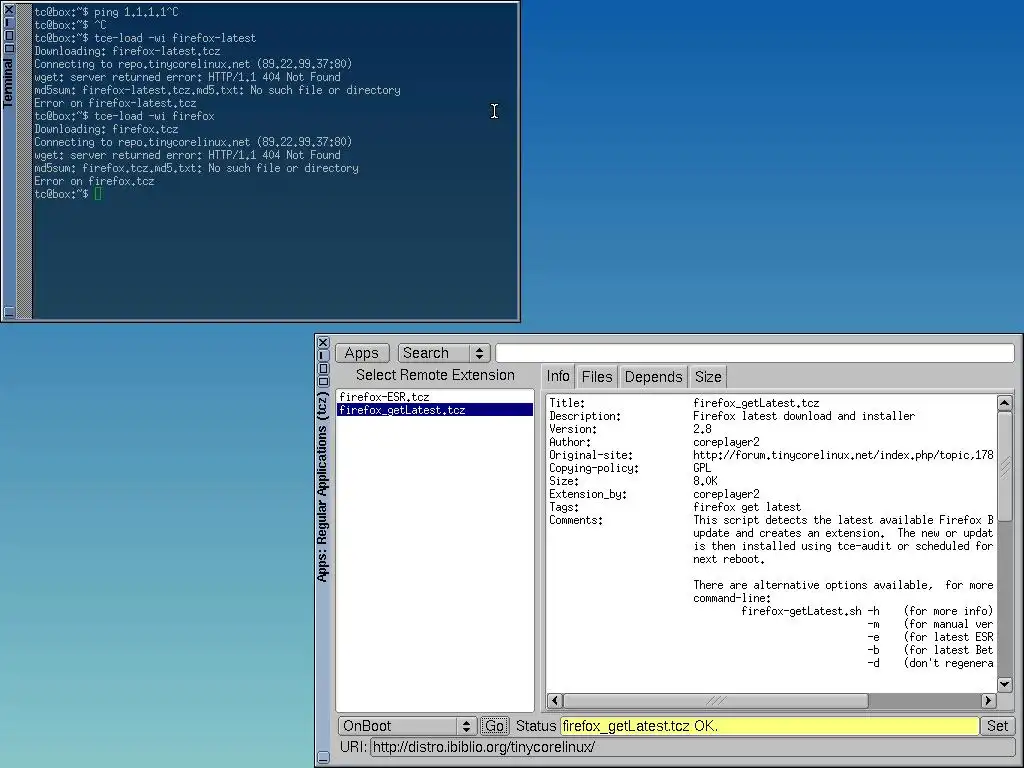
Task: Open the Apps menu button
Action: tap(362, 353)
